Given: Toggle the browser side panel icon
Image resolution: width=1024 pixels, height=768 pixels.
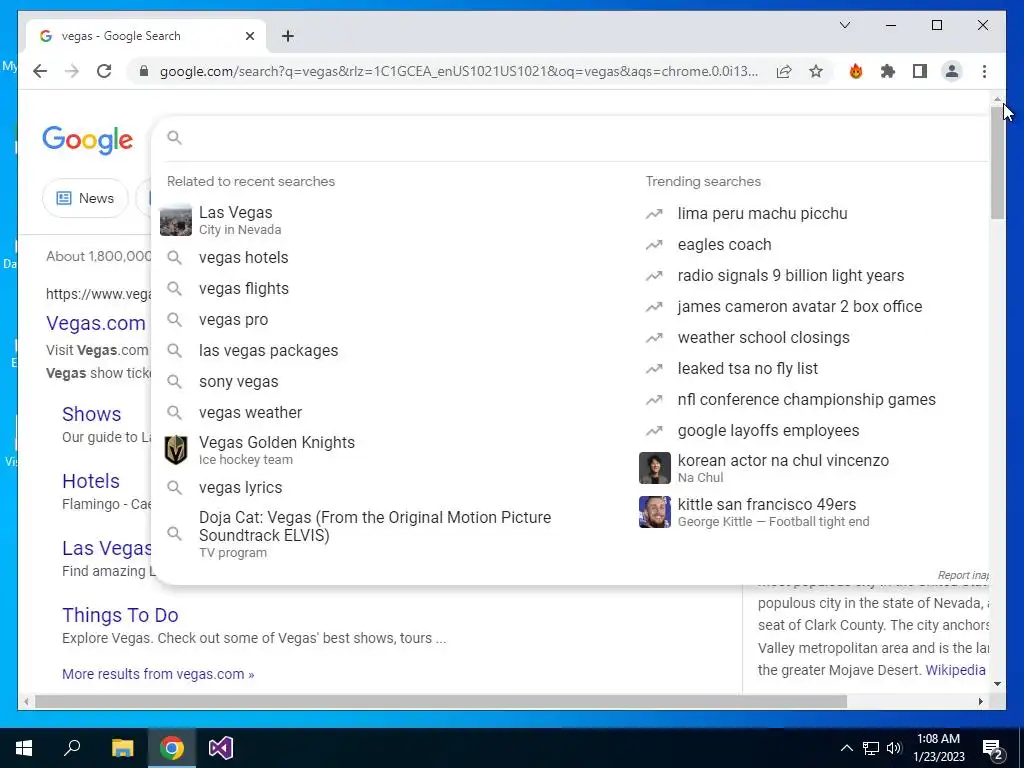Looking at the screenshot, I should [x=920, y=71].
